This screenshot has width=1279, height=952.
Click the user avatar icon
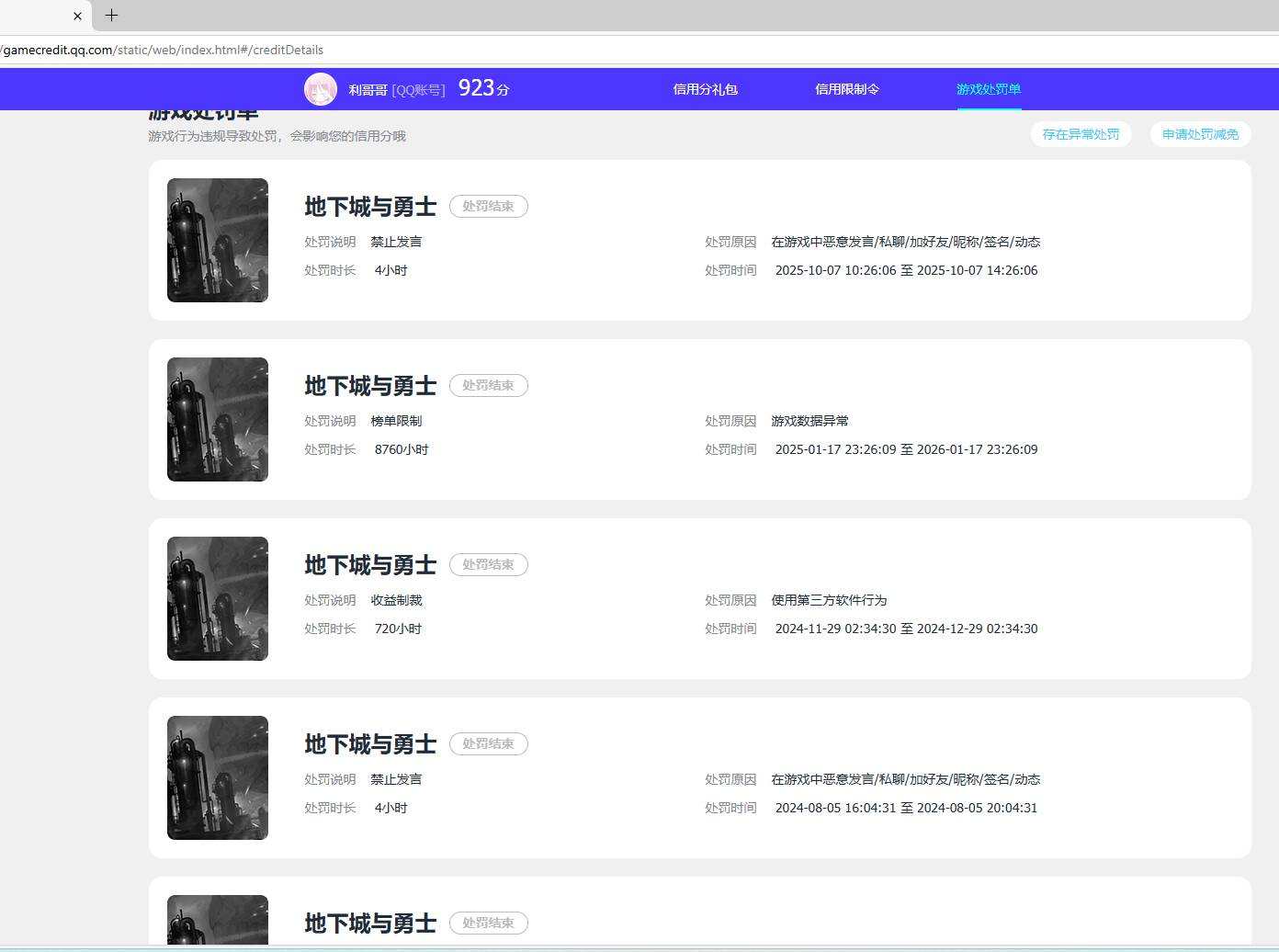(321, 89)
